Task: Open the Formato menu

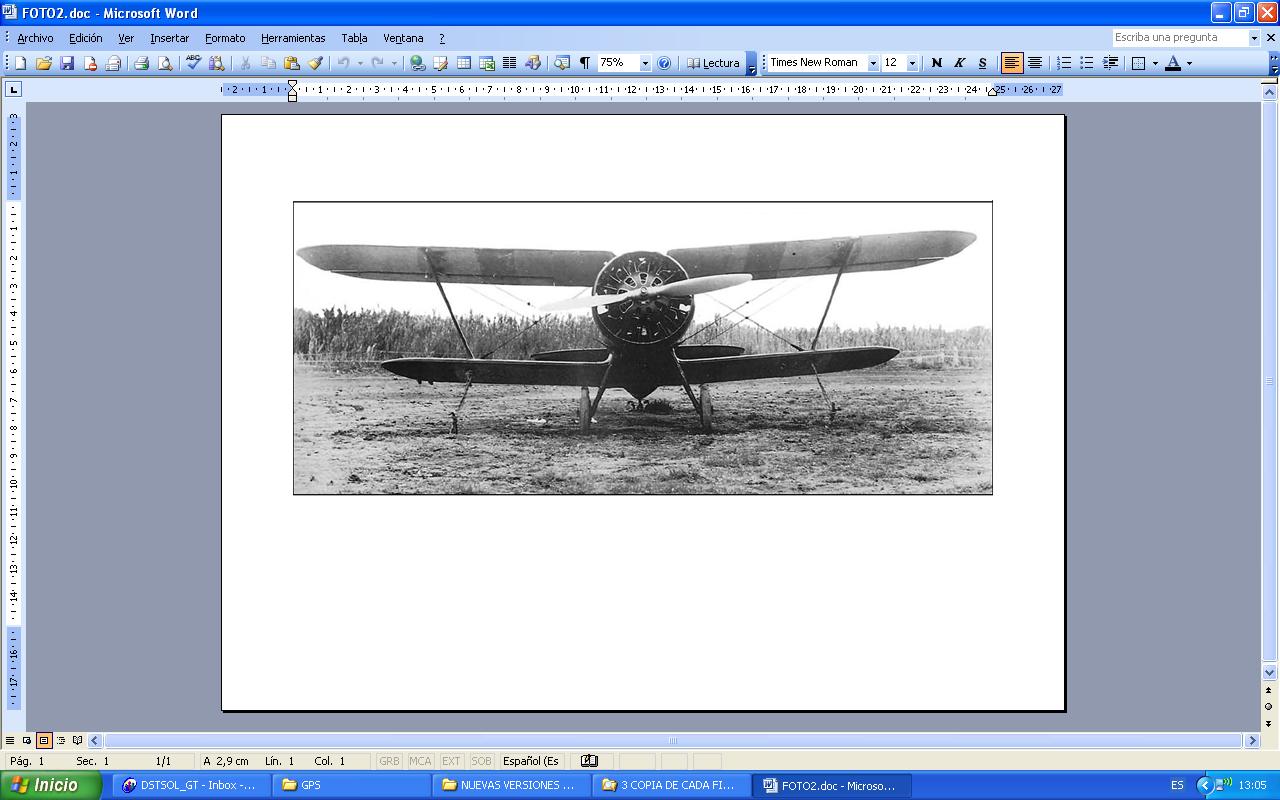Action: (225, 38)
